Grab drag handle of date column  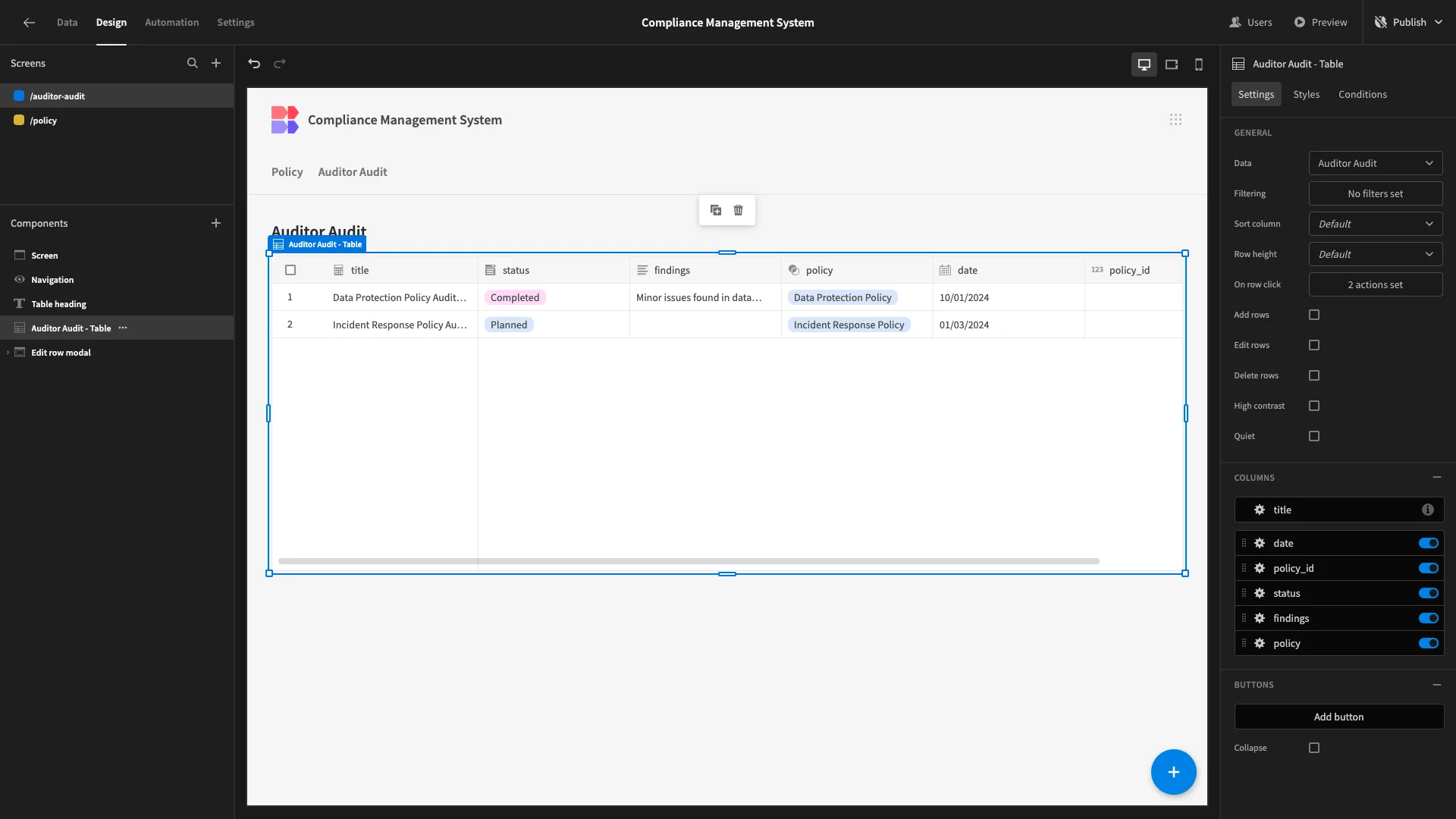1244,543
